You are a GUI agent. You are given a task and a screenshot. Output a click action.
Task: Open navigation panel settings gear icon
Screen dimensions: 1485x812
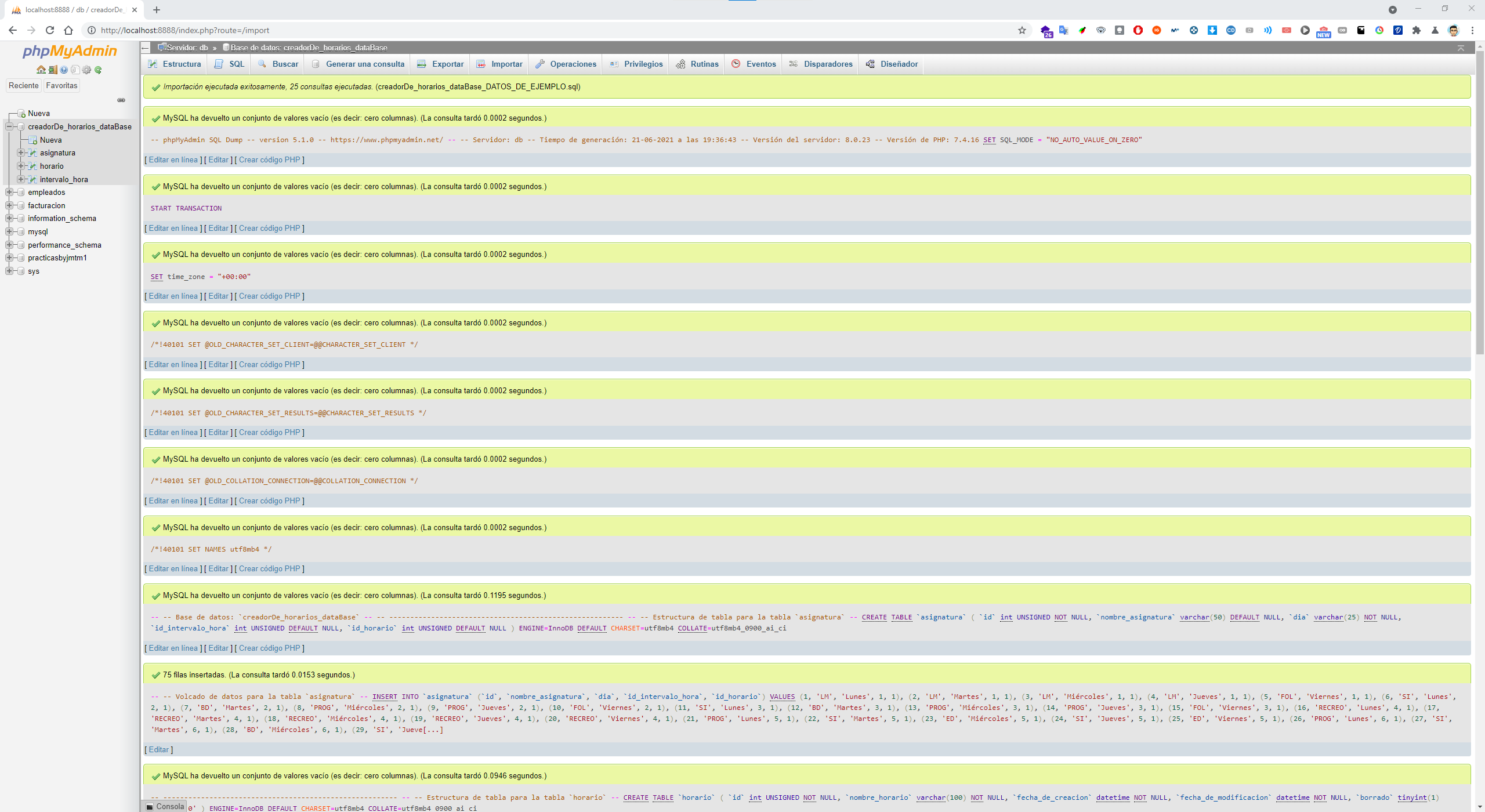(86, 70)
